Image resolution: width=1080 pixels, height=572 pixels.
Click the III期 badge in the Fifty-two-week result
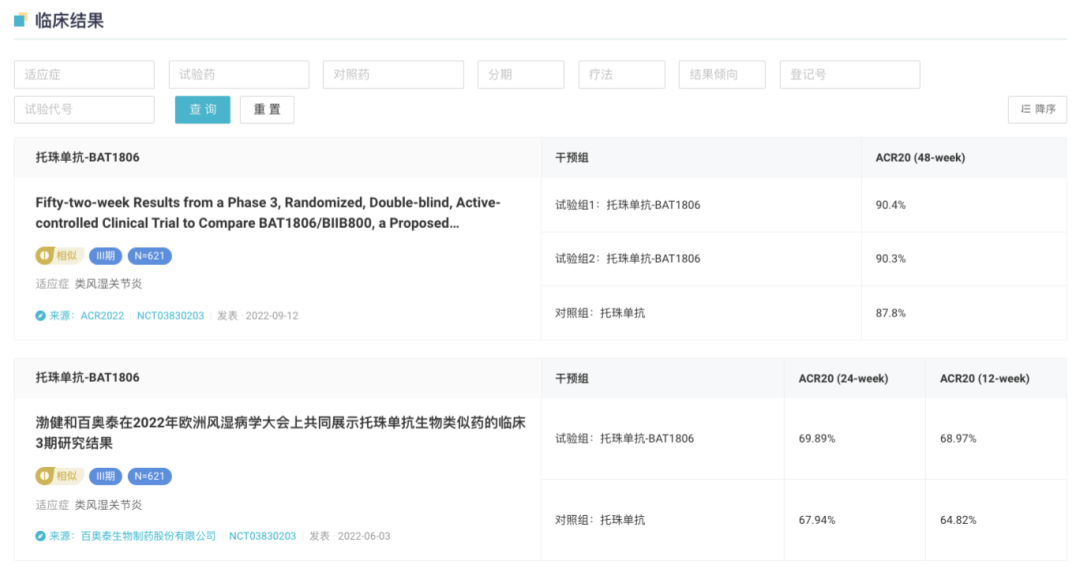(x=105, y=256)
